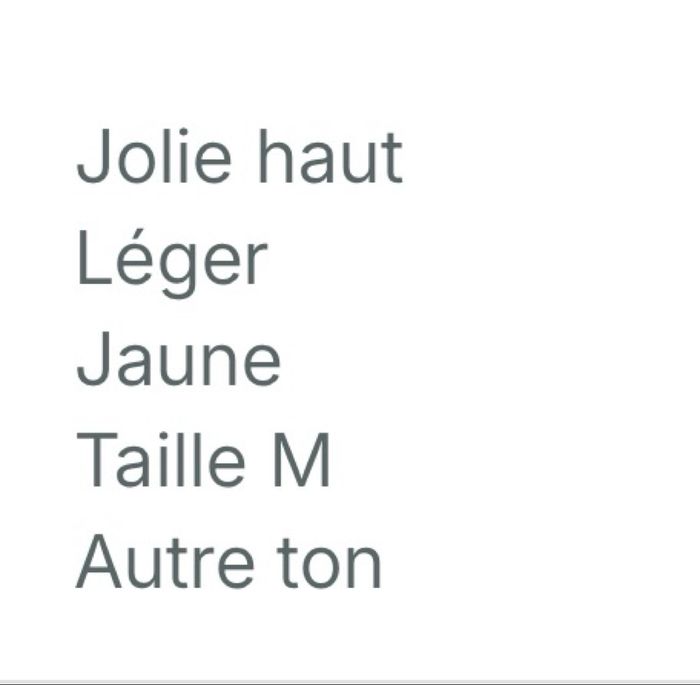Click the word "Taille"
700x685 pixels.
(161, 459)
